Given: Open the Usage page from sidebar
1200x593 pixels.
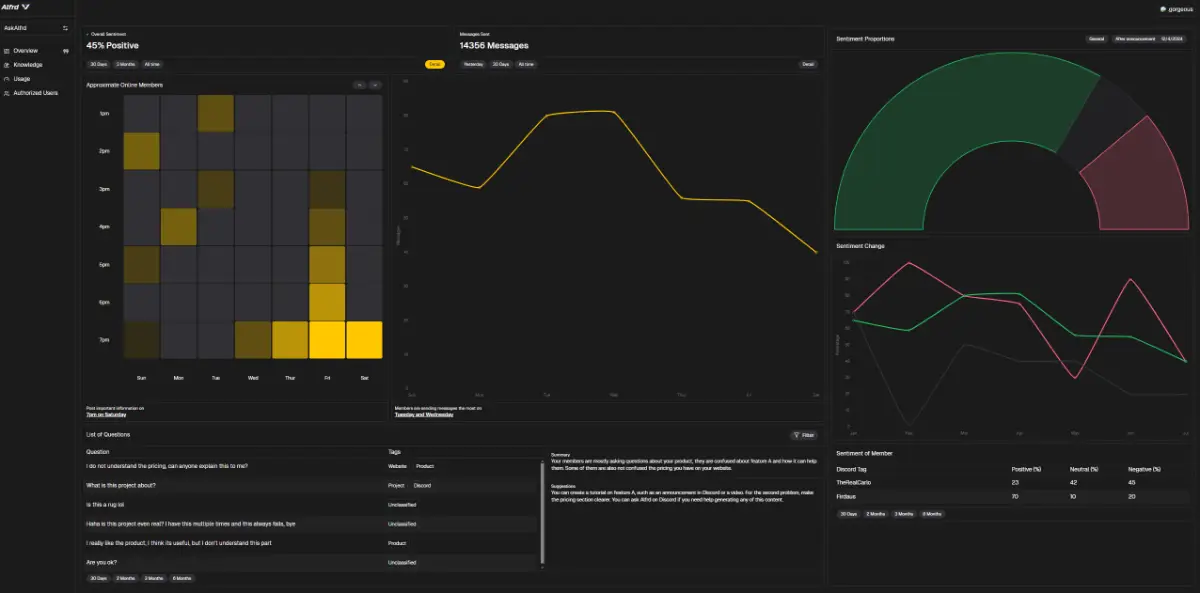Looking at the screenshot, I should pyautogui.click(x=22, y=78).
